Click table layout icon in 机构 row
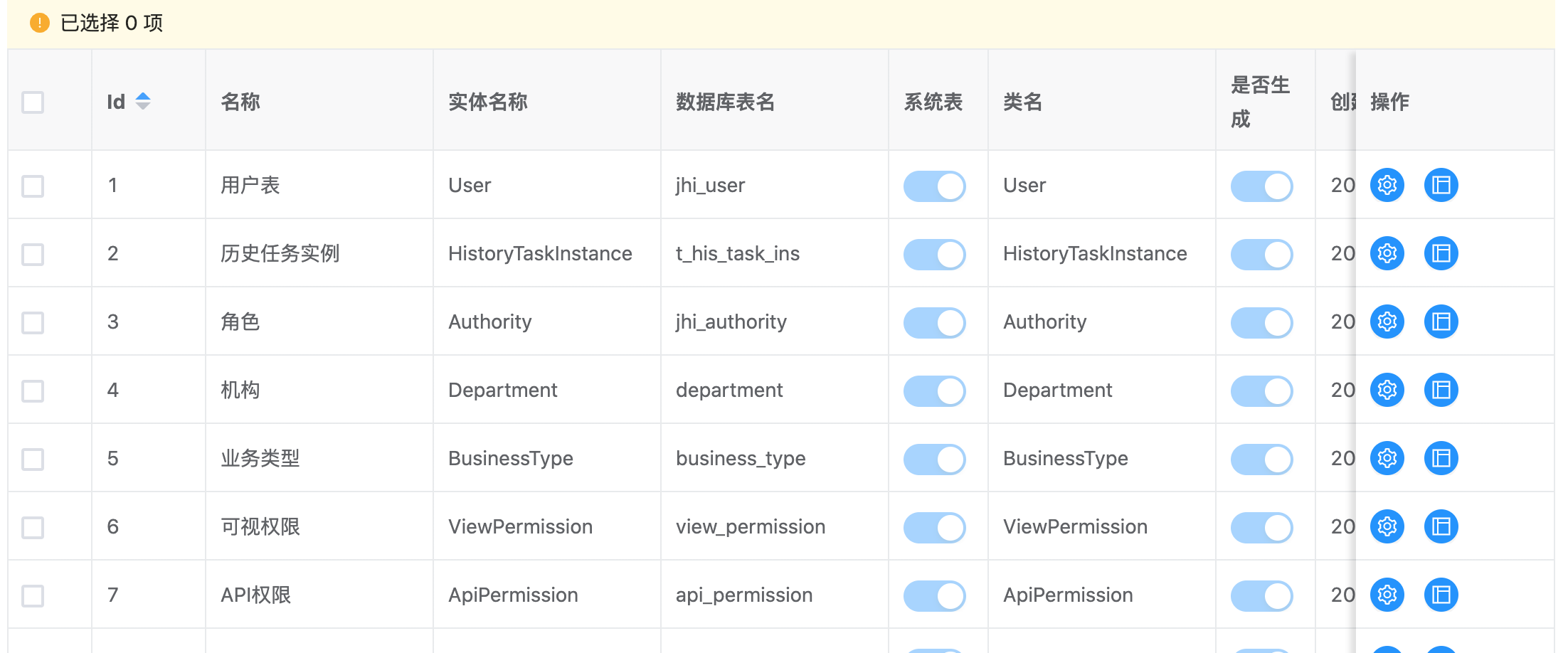1568x653 pixels. pyautogui.click(x=1441, y=390)
